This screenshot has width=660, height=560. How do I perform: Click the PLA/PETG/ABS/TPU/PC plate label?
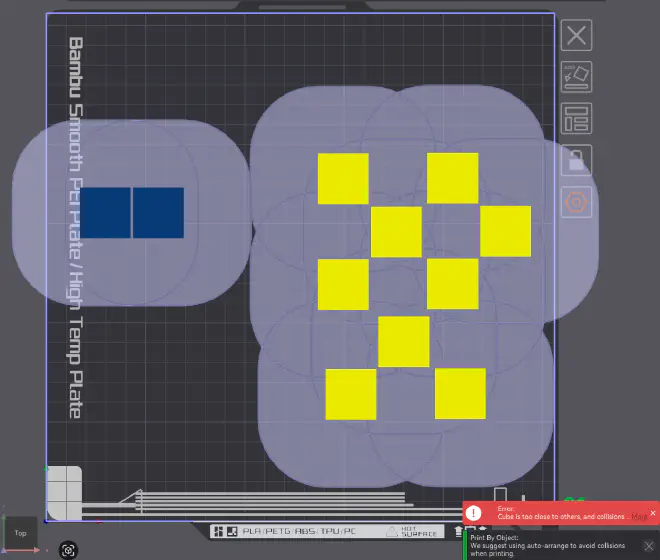click(300, 531)
